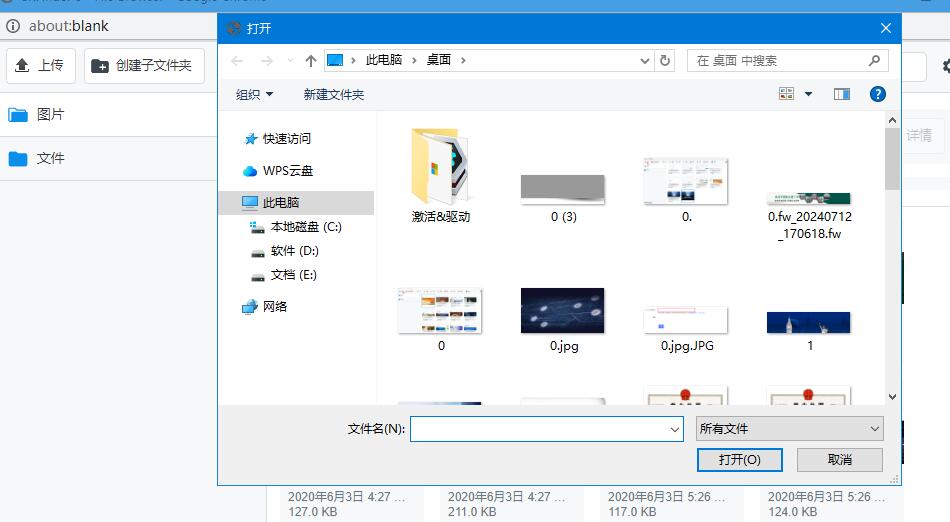The height and width of the screenshot is (522, 950).
Task: Click the 上传 upload button
Action: coord(38,66)
